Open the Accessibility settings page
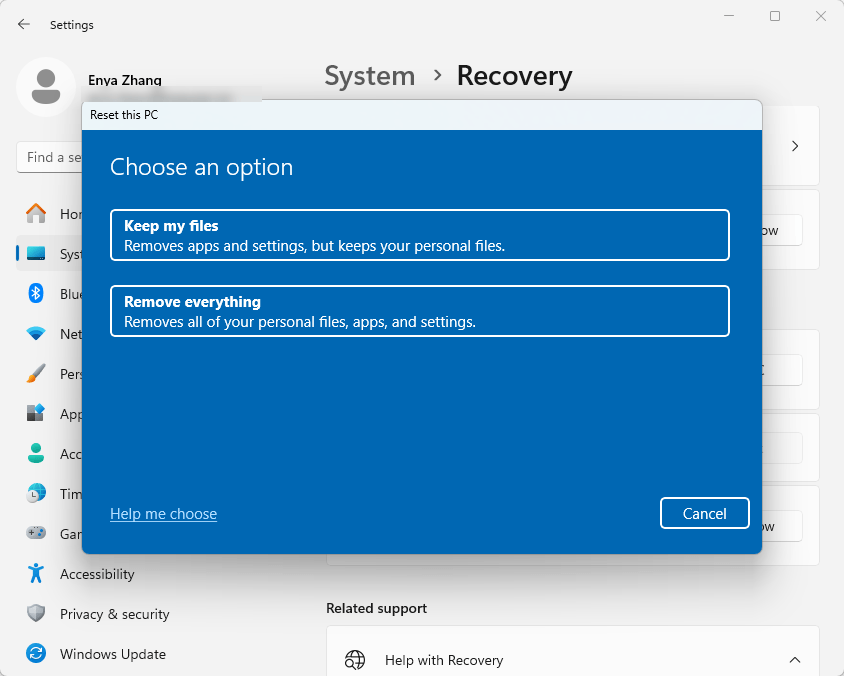844x676 pixels. [x=96, y=574]
